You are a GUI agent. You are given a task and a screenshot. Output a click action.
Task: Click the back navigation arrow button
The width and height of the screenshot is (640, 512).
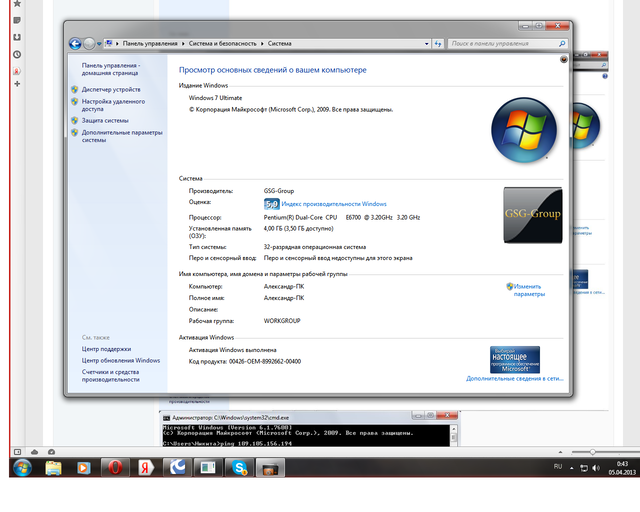click(76, 44)
